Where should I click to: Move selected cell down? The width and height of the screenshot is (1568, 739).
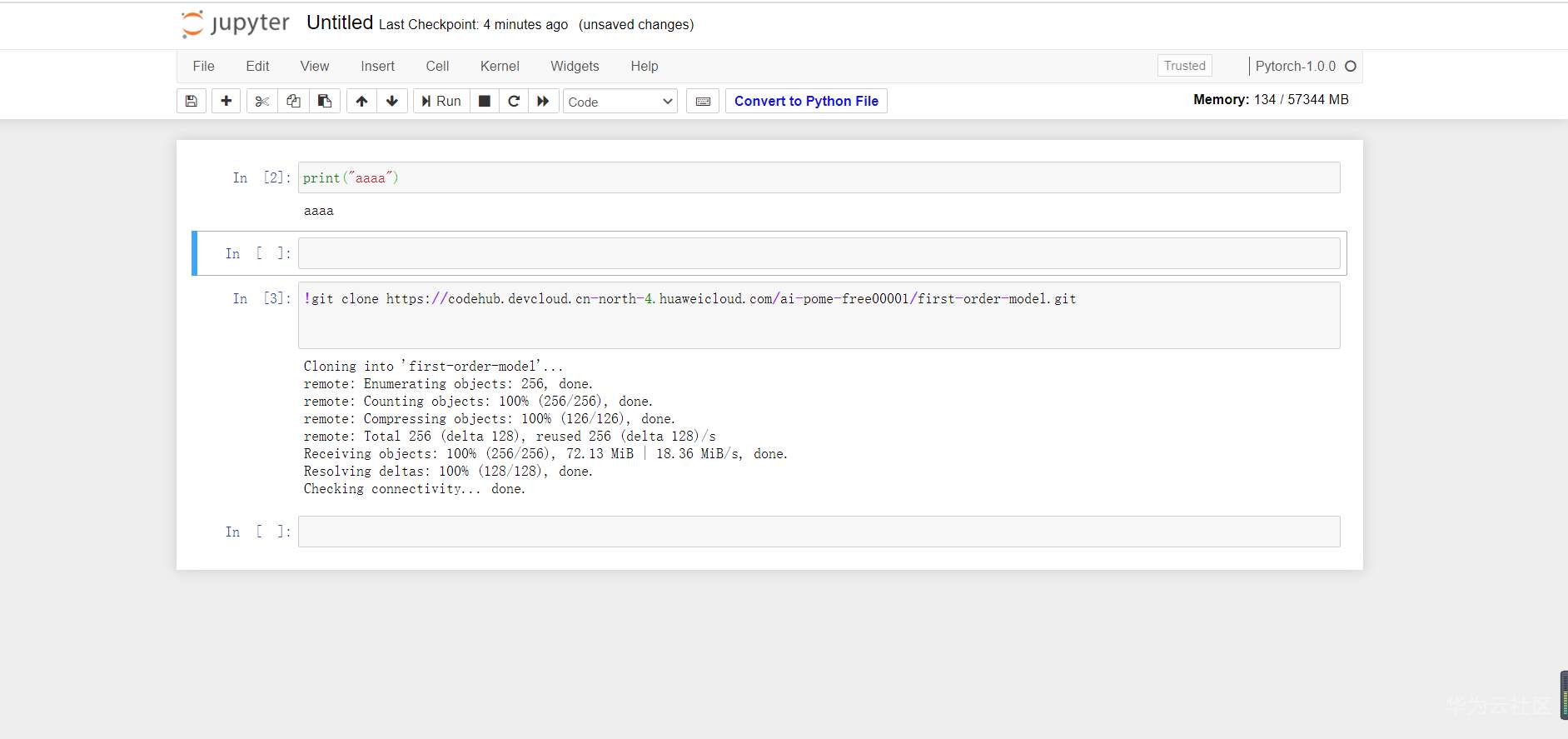[x=392, y=101]
